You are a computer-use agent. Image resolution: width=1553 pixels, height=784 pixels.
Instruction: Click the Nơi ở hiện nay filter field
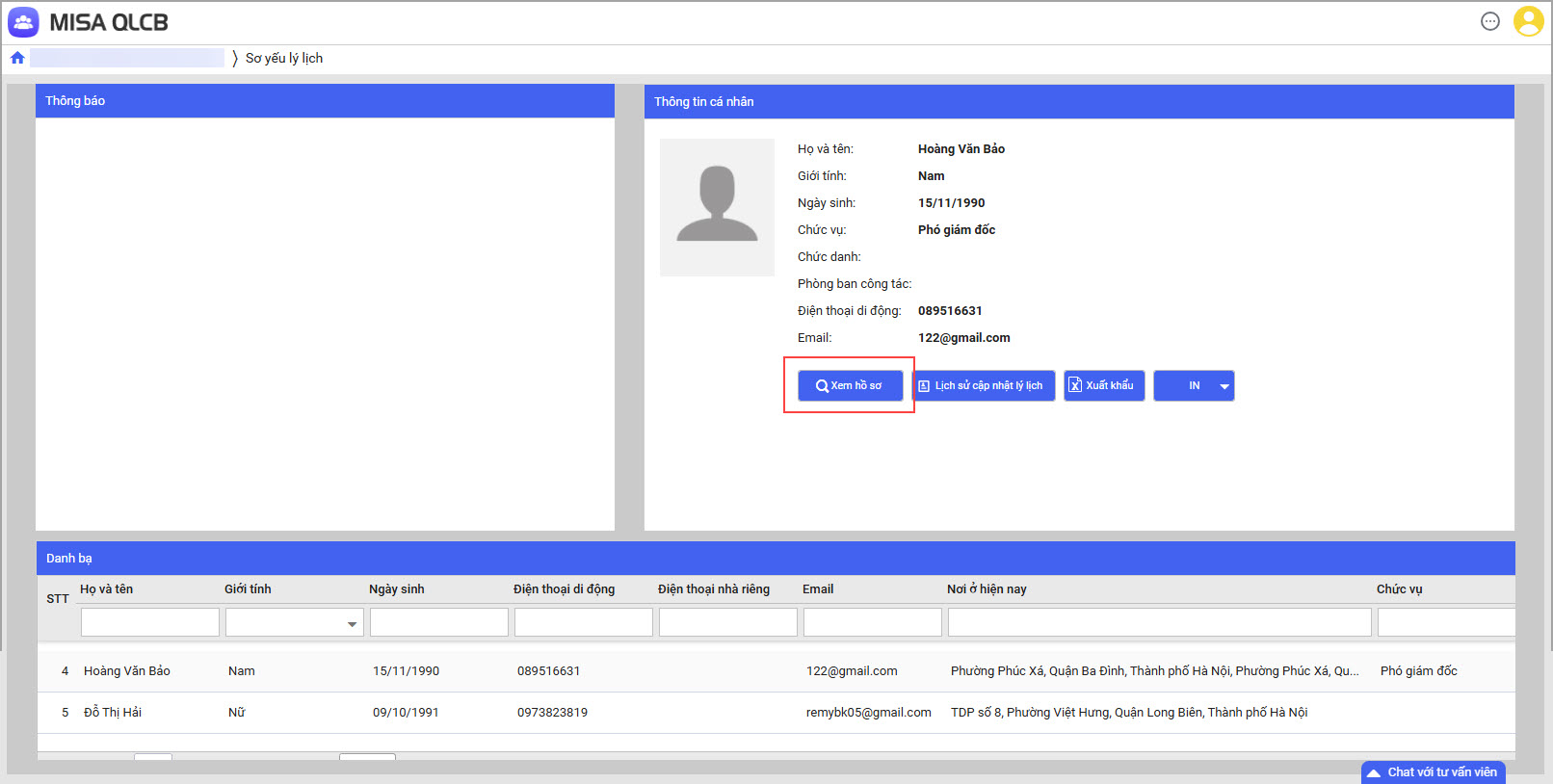[1159, 622]
